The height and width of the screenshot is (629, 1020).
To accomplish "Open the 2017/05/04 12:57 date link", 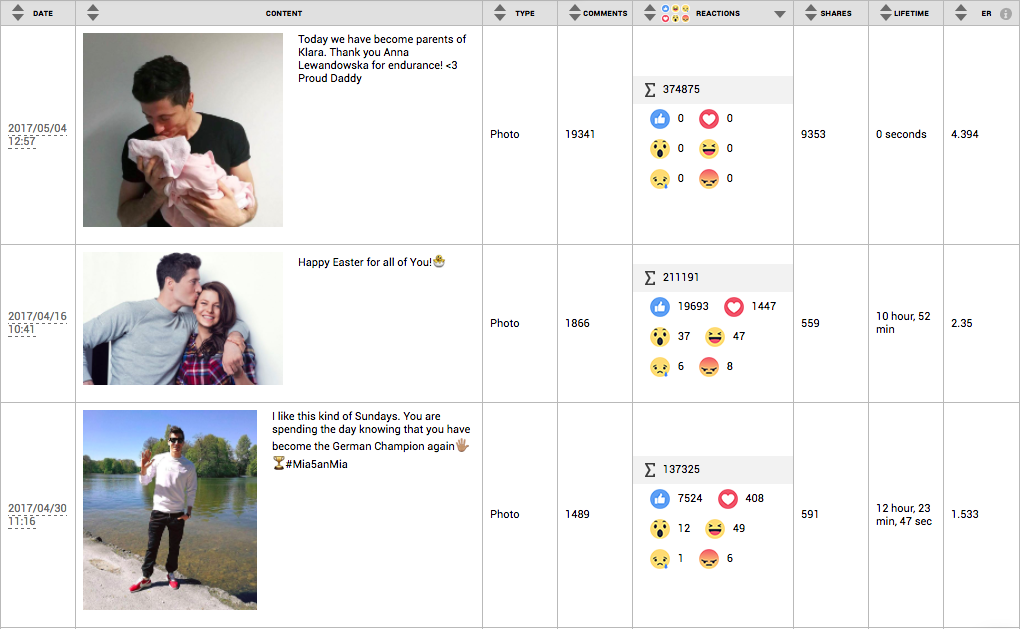I will (37, 135).
